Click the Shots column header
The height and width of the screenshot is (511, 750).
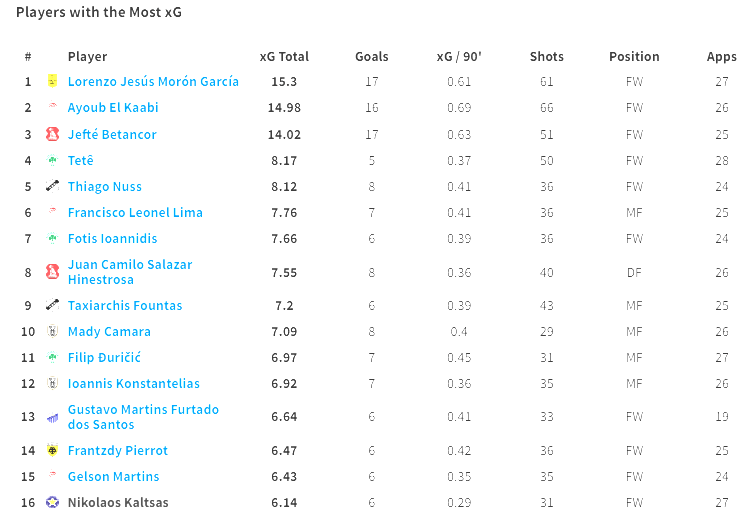point(547,56)
